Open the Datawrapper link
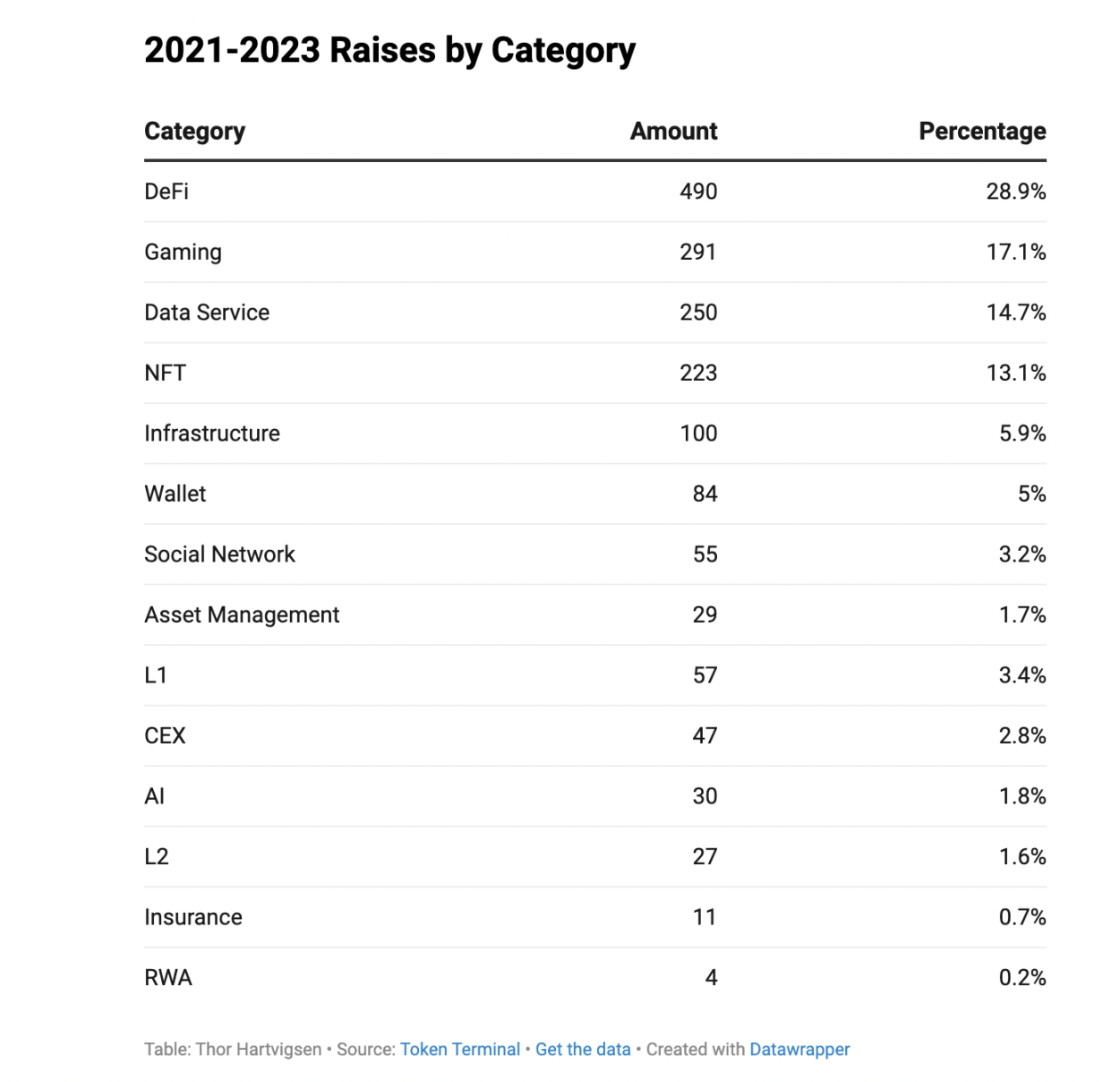The height and width of the screenshot is (1082, 1120). tap(799, 1049)
